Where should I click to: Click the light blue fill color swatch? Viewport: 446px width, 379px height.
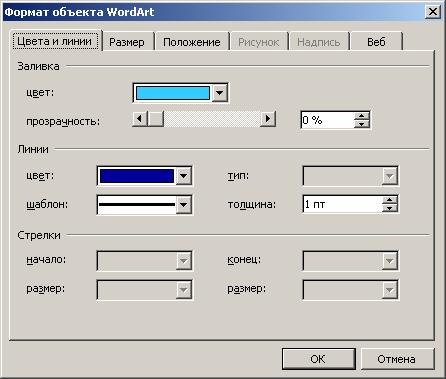click(x=173, y=93)
